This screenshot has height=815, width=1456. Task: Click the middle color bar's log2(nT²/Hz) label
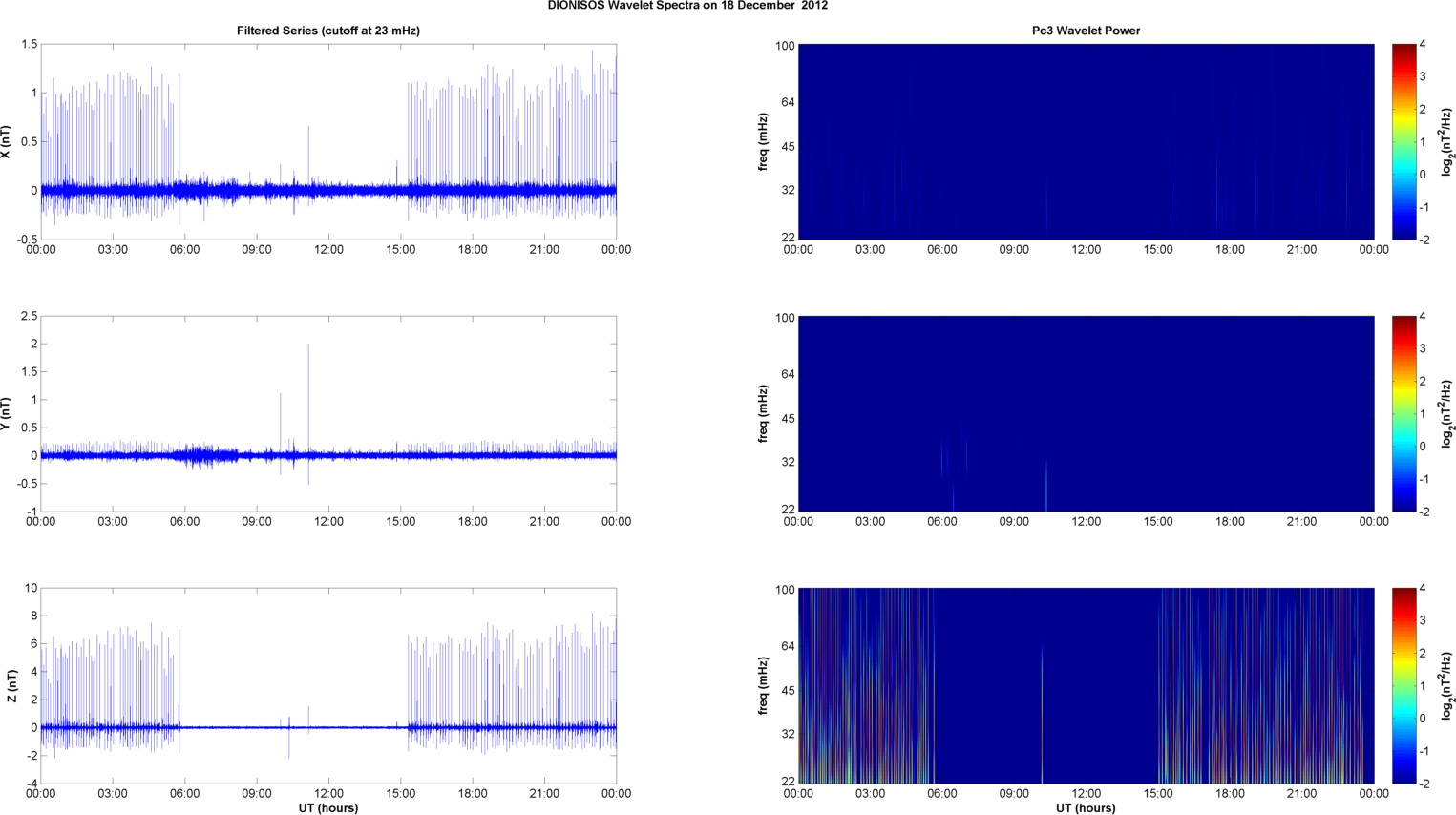coord(1447,414)
